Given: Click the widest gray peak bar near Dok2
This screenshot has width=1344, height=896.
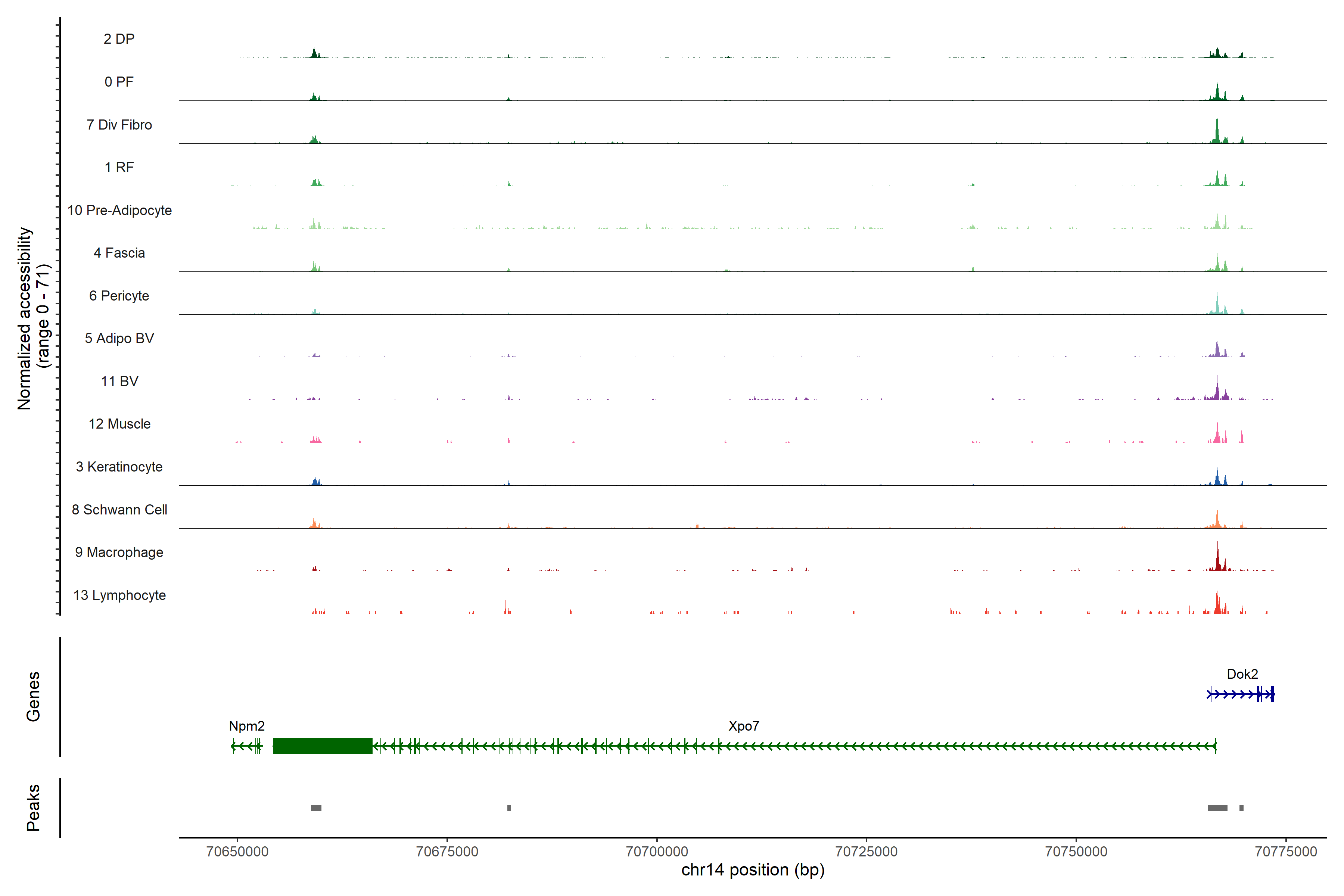Looking at the screenshot, I should pos(1217,808).
